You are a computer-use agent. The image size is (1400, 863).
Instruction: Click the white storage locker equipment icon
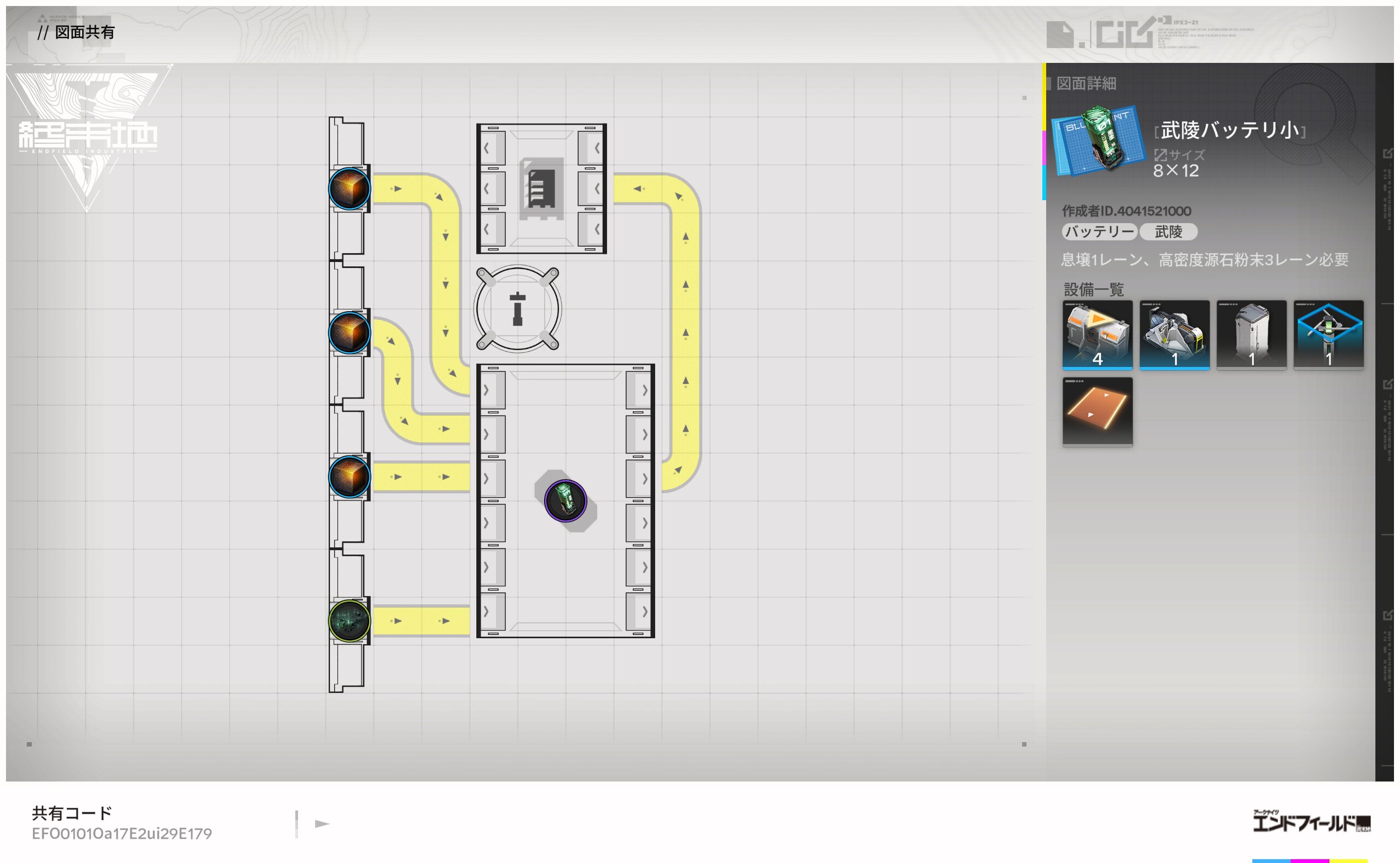tap(1251, 335)
